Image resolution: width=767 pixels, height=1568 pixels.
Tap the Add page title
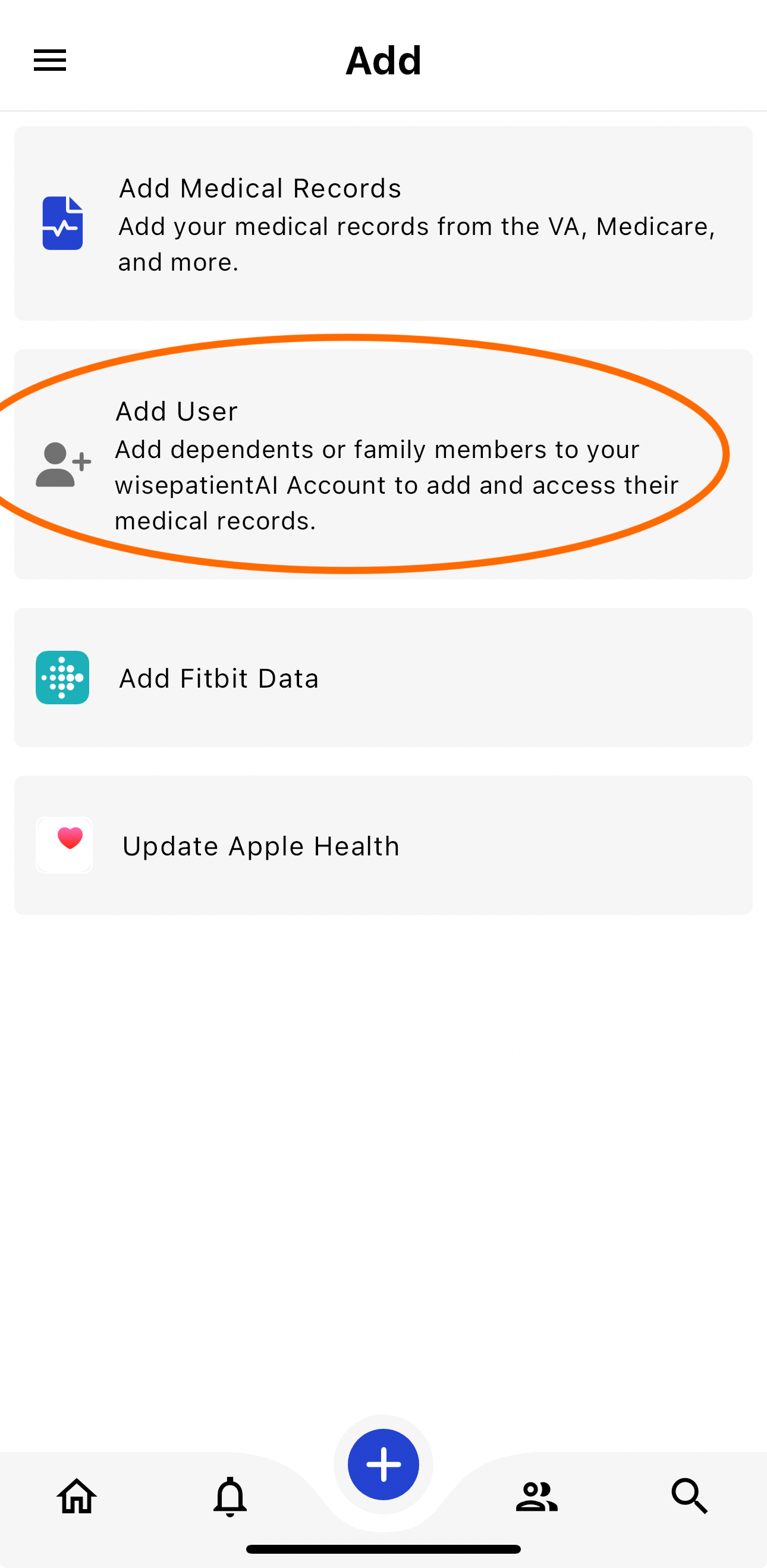click(384, 60)
